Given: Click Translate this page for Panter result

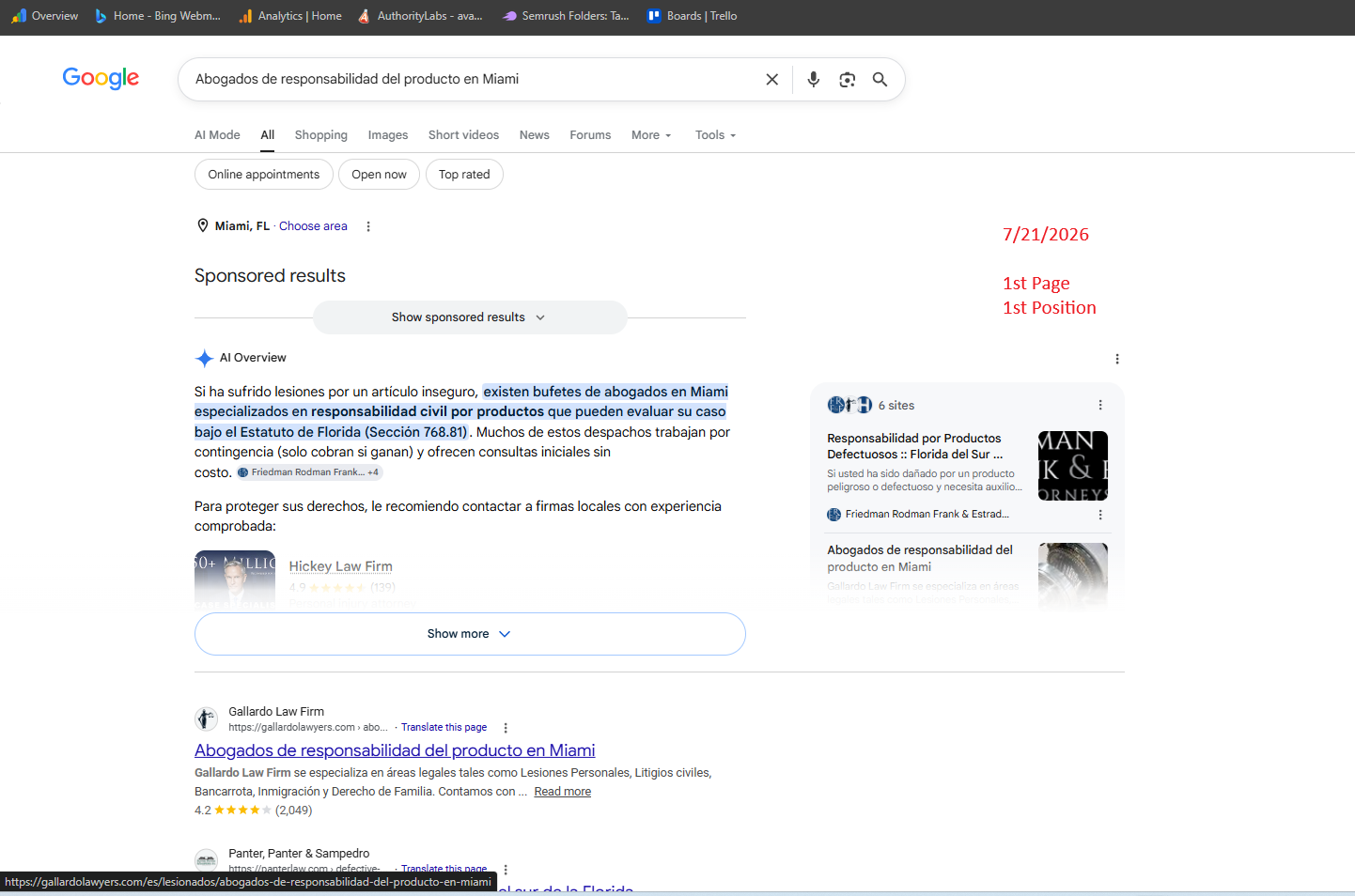Looking at the screenshot, I should click(444, 869).
